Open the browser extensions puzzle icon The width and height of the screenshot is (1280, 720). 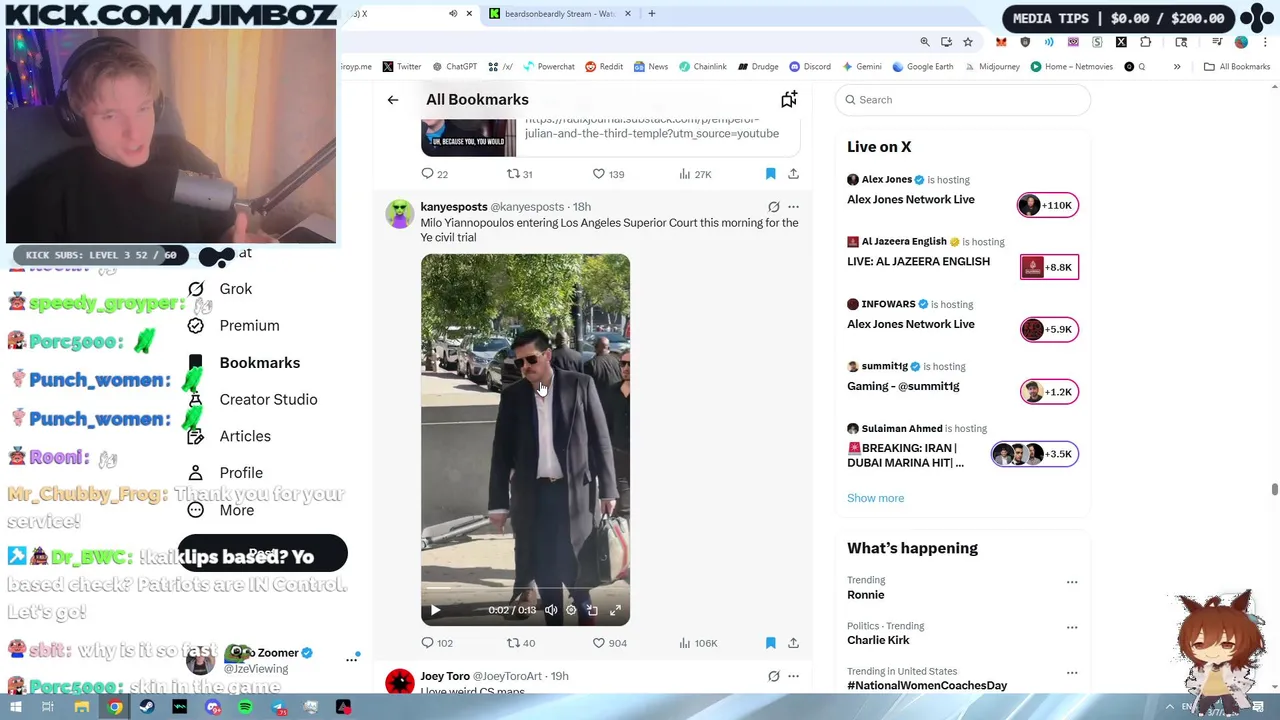click(1146, 42)
